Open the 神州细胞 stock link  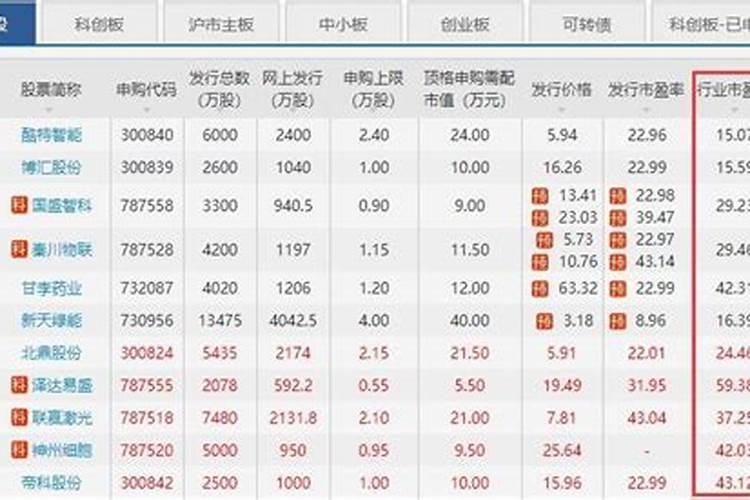[x=62, y=450]
